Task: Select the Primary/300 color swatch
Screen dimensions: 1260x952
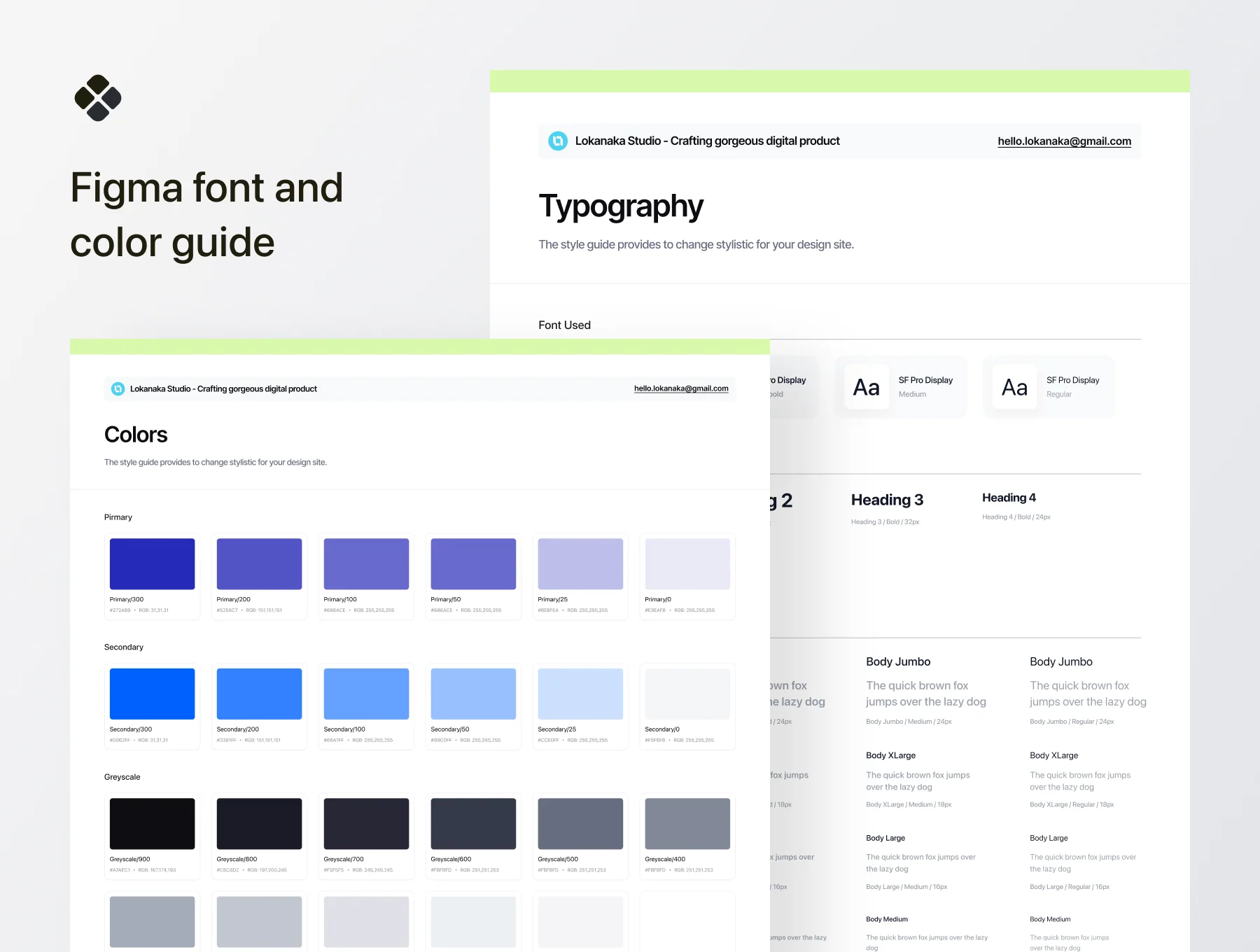Action: [x=152, y=563]
